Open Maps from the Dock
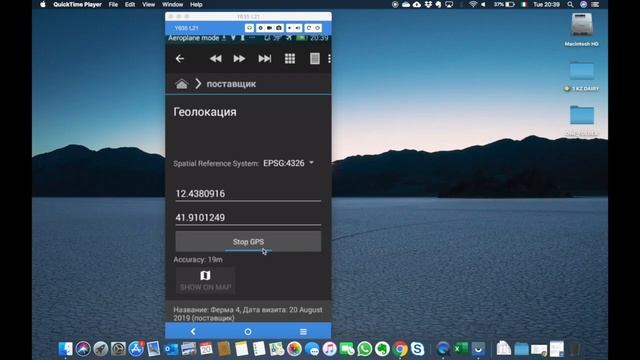640x360 pixels. [276, 349]
